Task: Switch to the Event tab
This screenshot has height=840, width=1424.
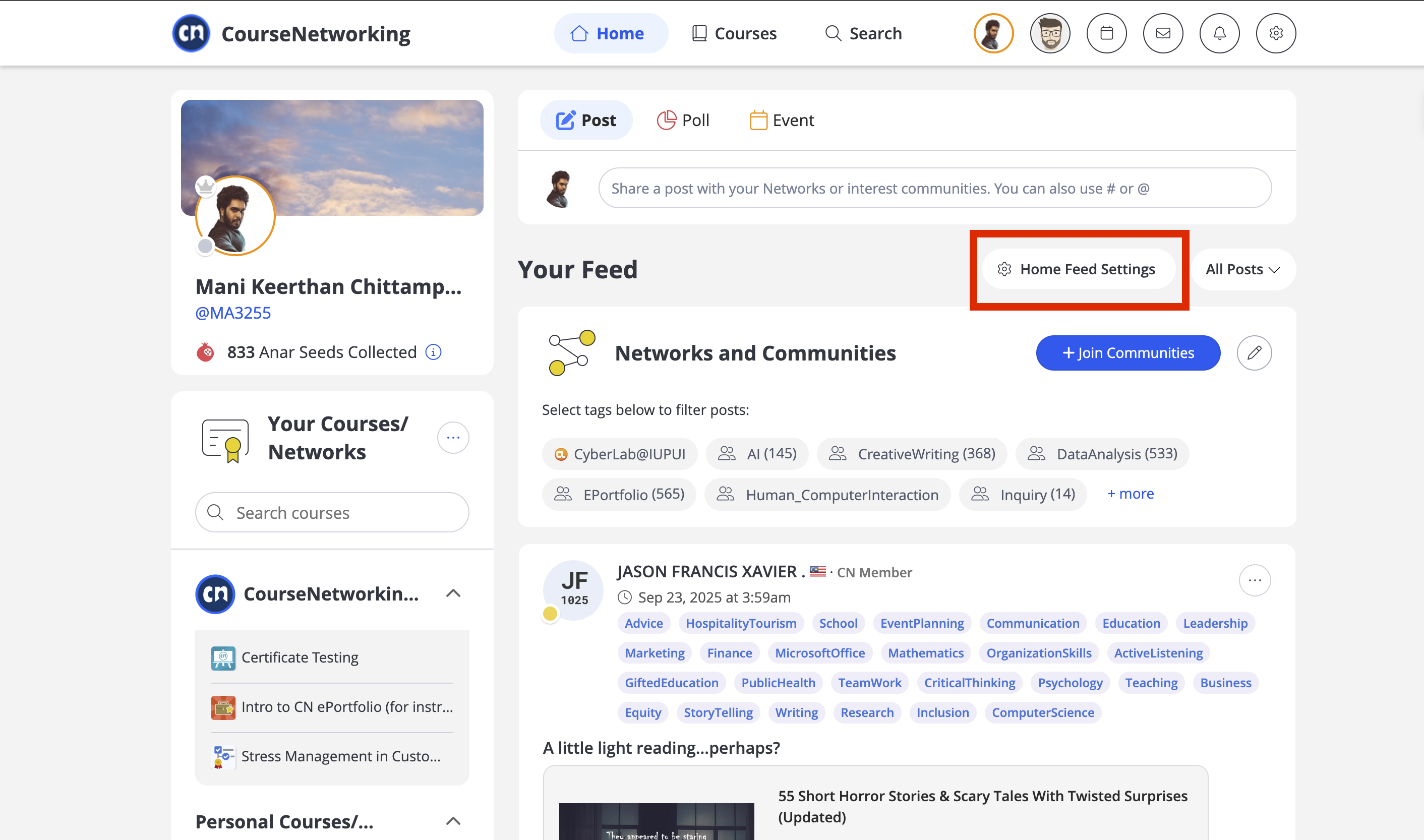Action: pos(782,120)
